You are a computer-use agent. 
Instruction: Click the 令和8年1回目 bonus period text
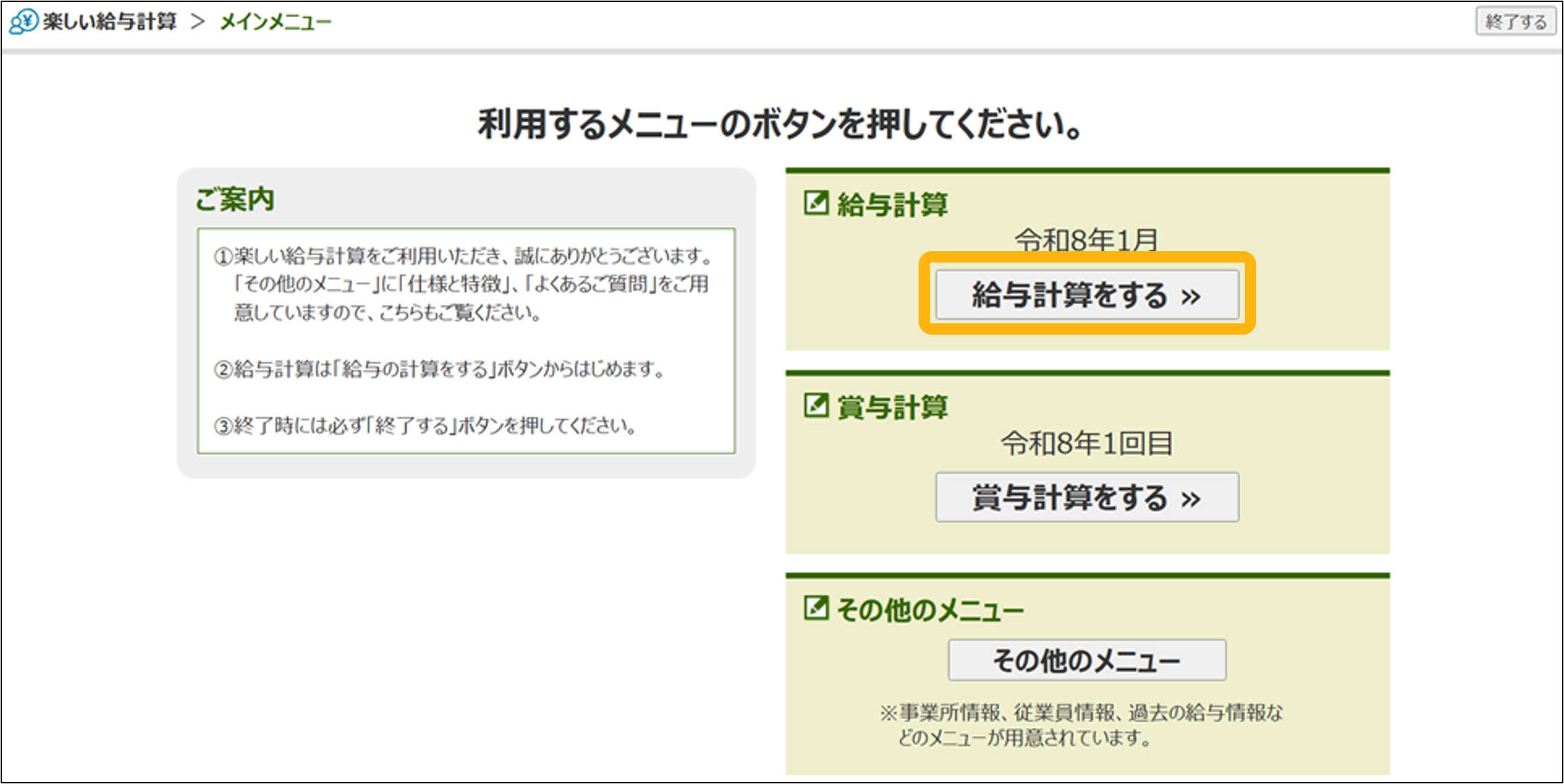pos(1086,444)
